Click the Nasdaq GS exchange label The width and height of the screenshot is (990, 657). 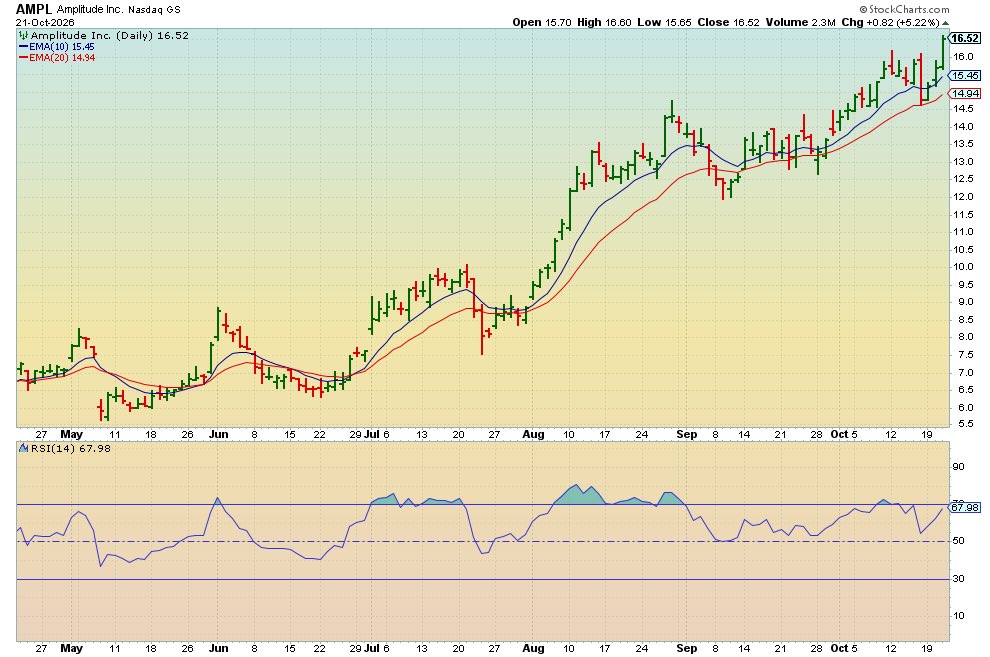coord(154,9)
